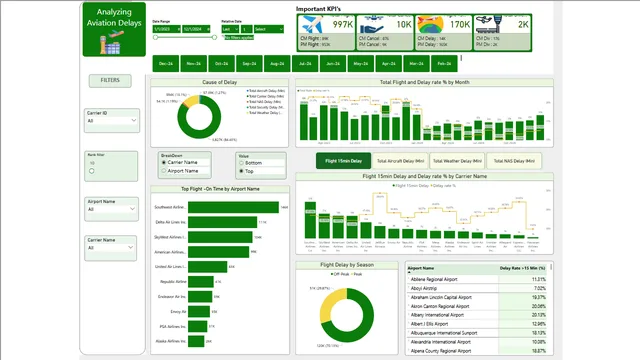Click 'Albany International Airport' row
This screenshot has width=640, height=360.
[x=477, y=315]
